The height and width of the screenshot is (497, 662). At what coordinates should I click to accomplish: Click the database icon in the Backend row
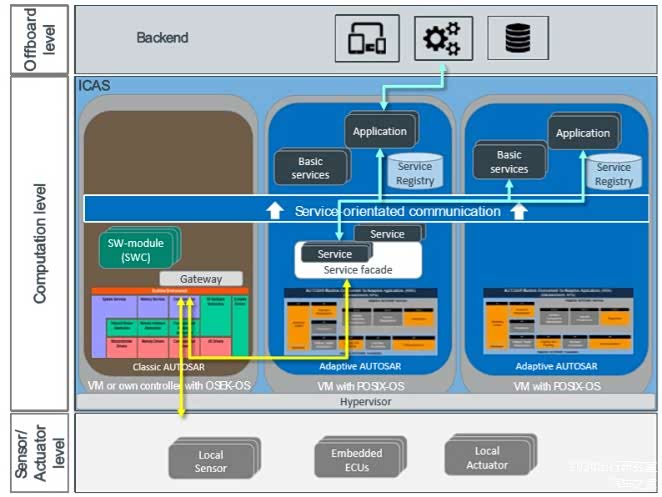pos(518,39)
